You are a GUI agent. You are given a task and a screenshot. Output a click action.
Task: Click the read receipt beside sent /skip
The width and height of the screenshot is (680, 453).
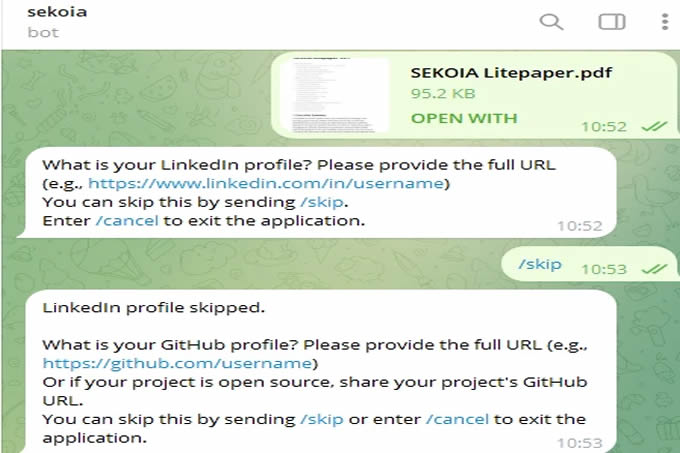[654, 269]
